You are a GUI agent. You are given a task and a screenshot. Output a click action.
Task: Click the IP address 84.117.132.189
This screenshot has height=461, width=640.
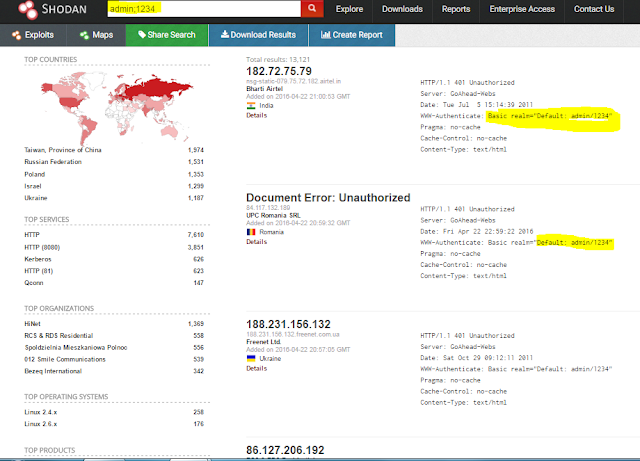(x=268, y=208)
